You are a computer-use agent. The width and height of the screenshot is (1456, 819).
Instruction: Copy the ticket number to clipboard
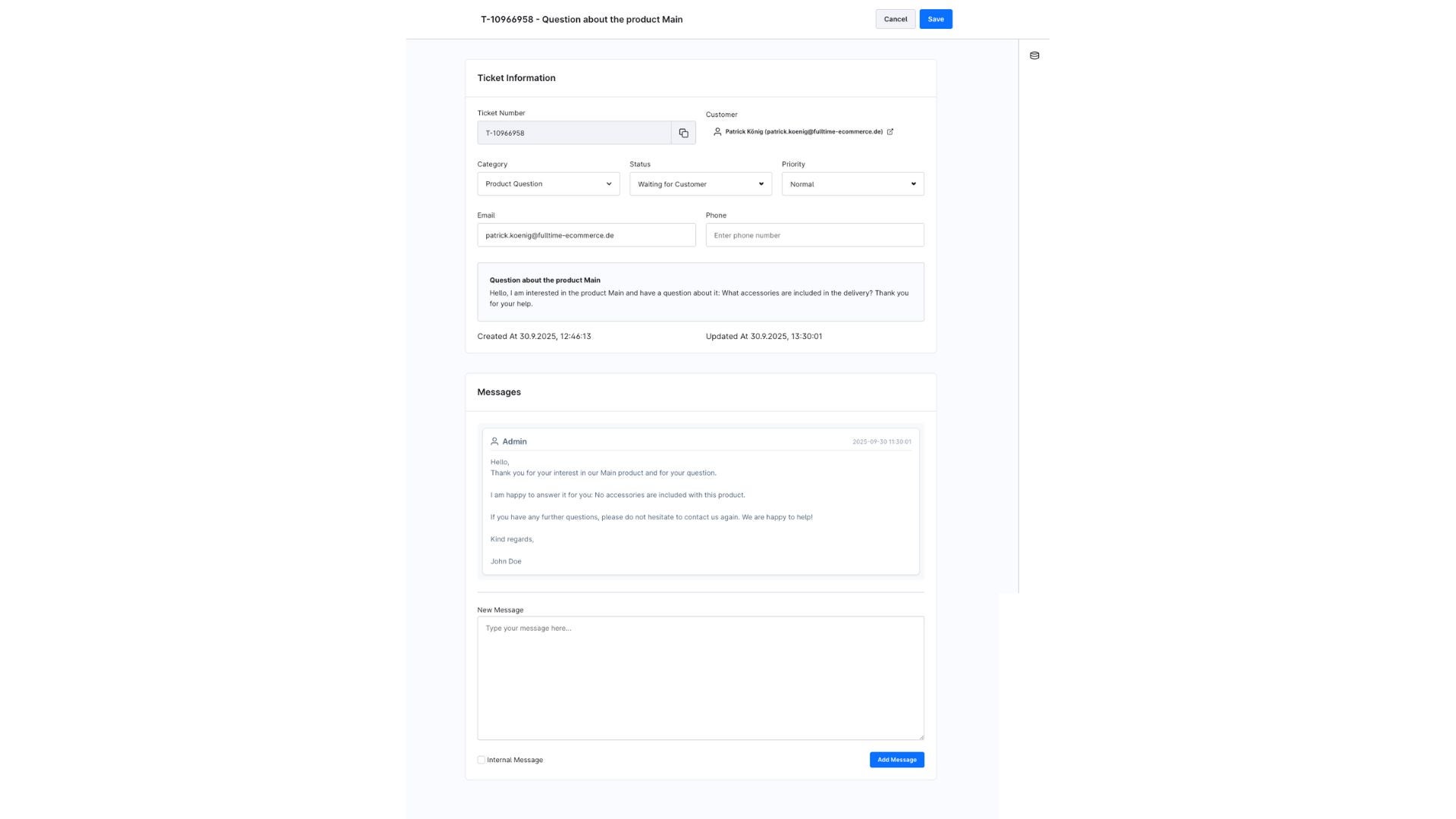[683, 133]
